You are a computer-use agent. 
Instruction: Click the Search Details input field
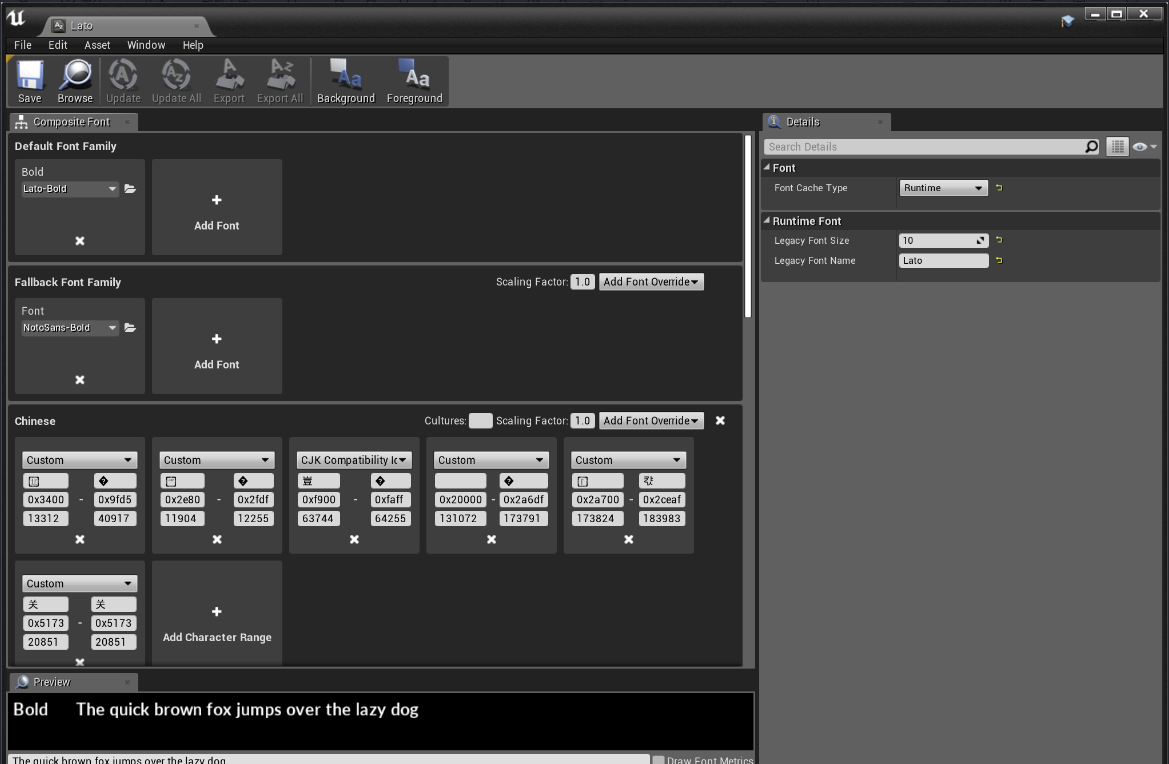pyautogui.click(x=923, y=147)
